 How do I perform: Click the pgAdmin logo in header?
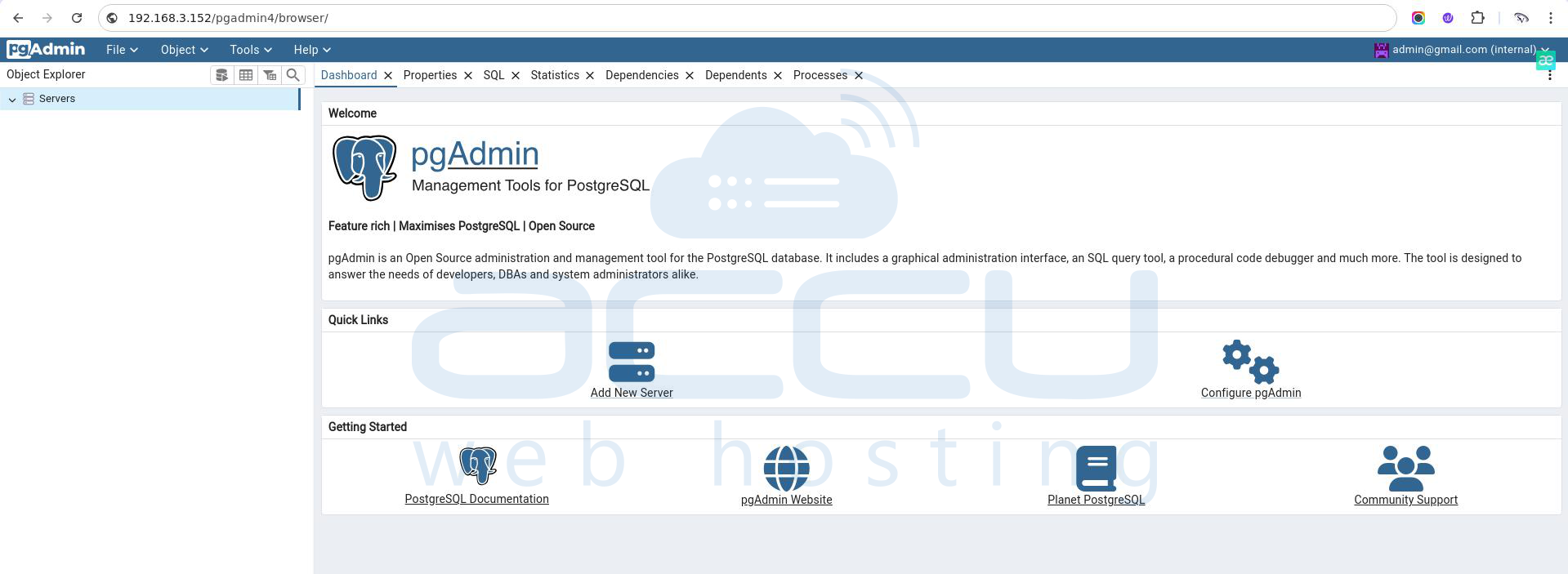click(46, 50)
